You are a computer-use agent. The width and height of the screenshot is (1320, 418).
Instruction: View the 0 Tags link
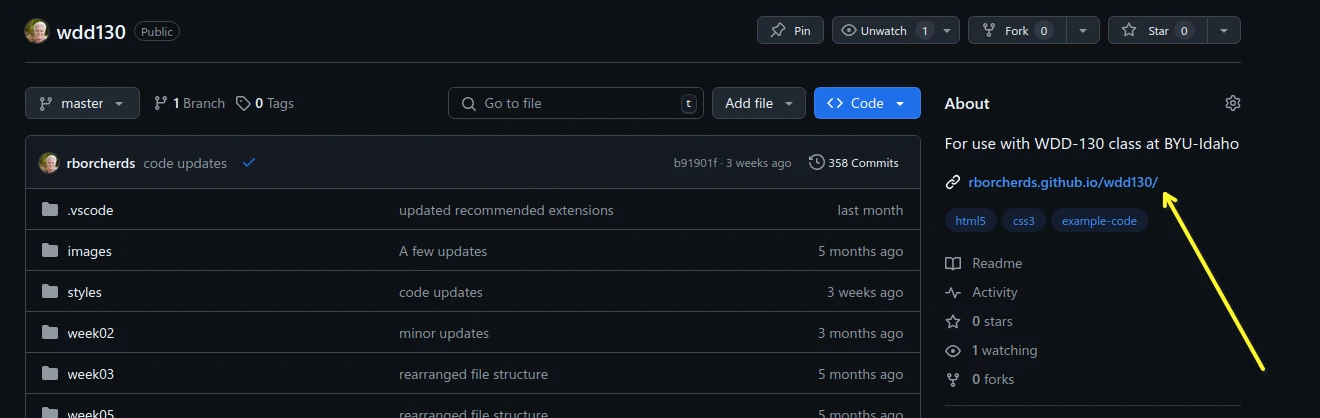tap(265, 103)
